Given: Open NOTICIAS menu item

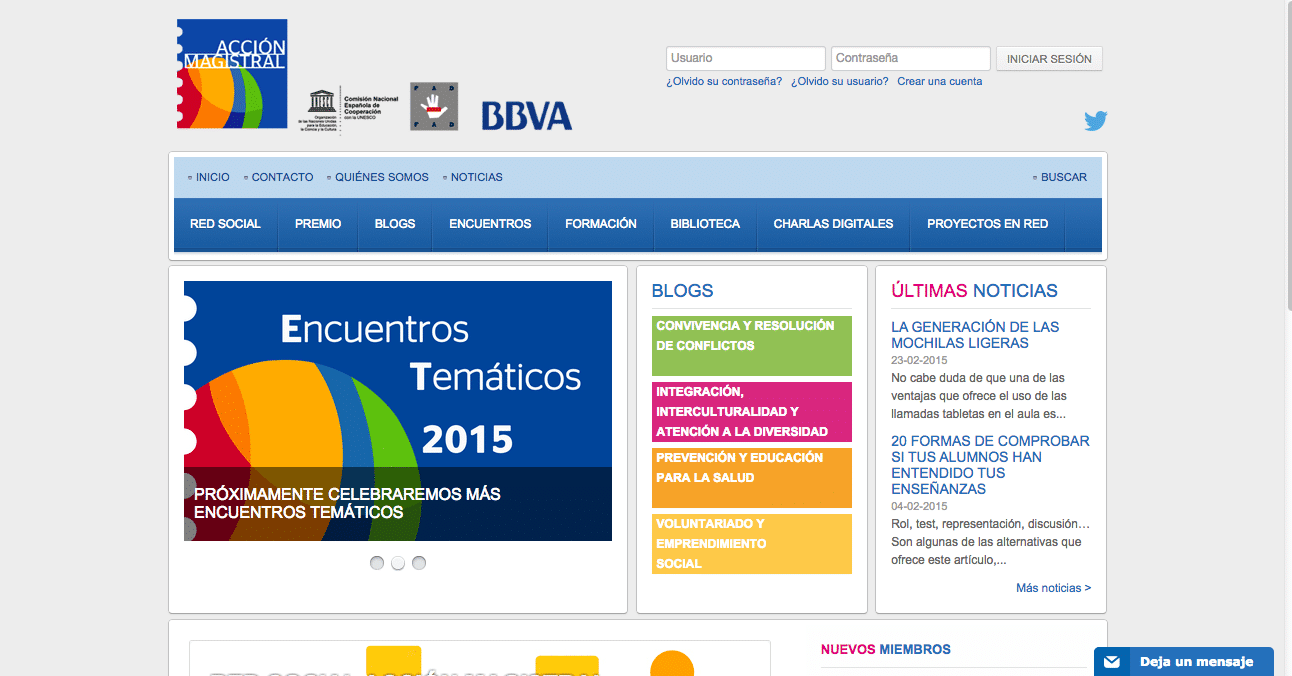Looking at the screenshot, I should click(x=477, y=177).
